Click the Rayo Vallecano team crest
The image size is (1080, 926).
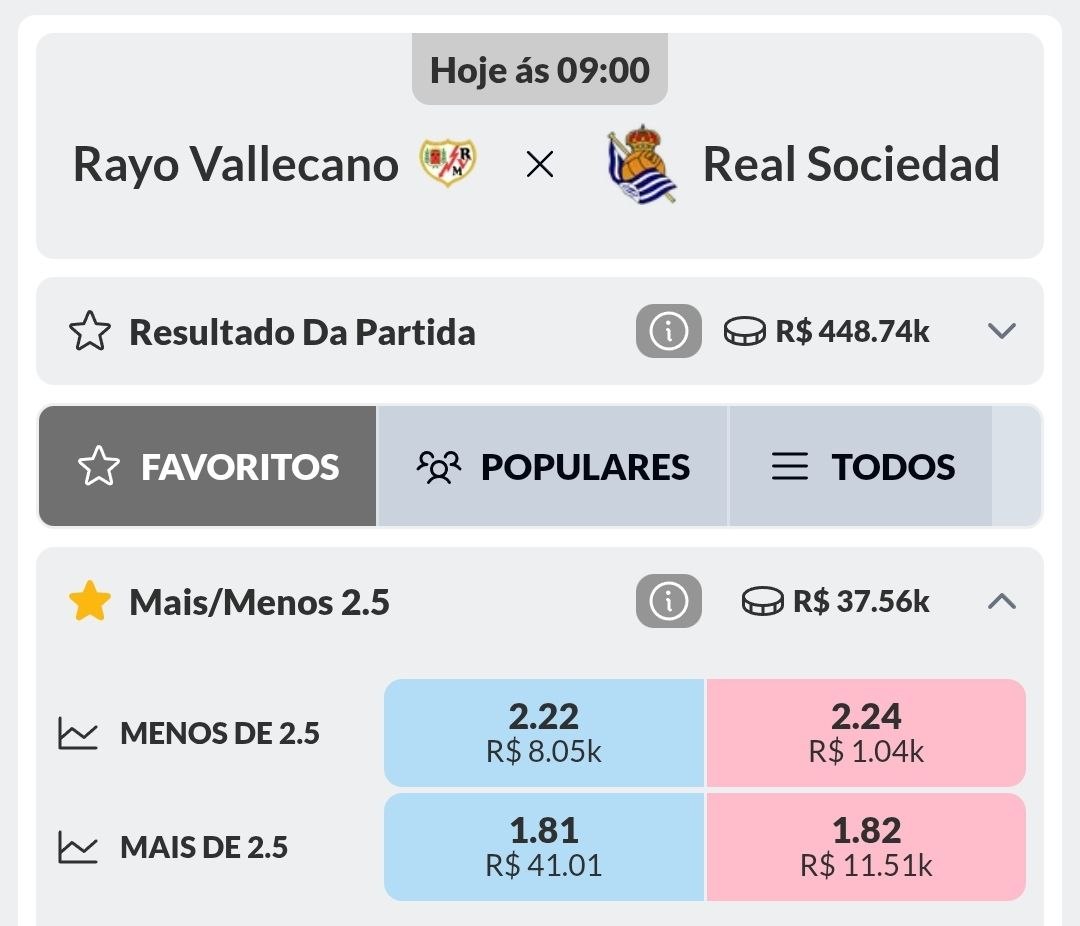coord(448,164)
